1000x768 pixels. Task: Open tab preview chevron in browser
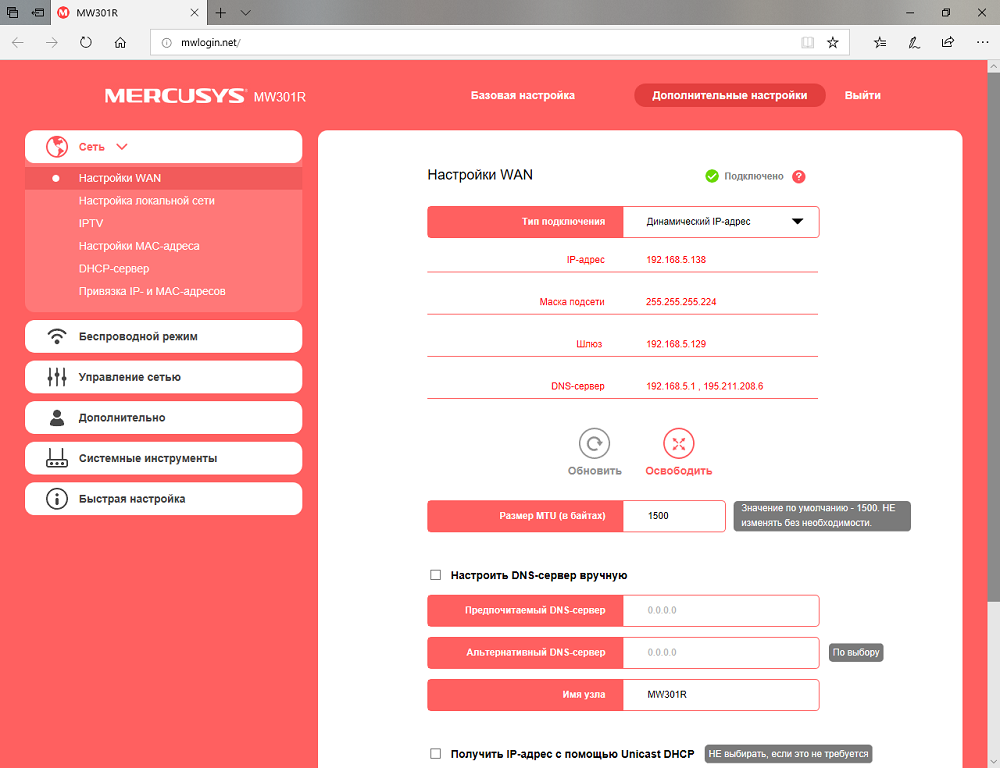point(246,13)
